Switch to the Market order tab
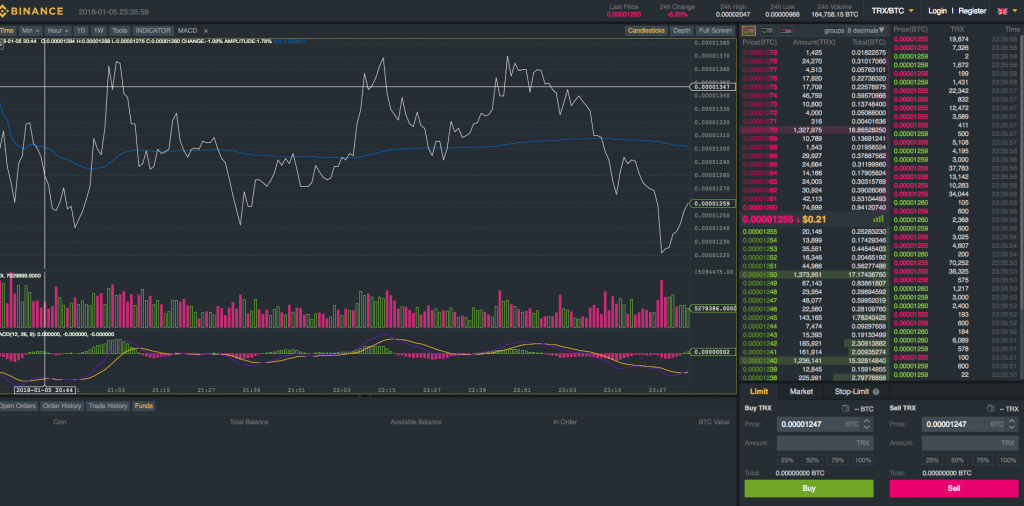 pyautogui.click(x=801, y=391)
